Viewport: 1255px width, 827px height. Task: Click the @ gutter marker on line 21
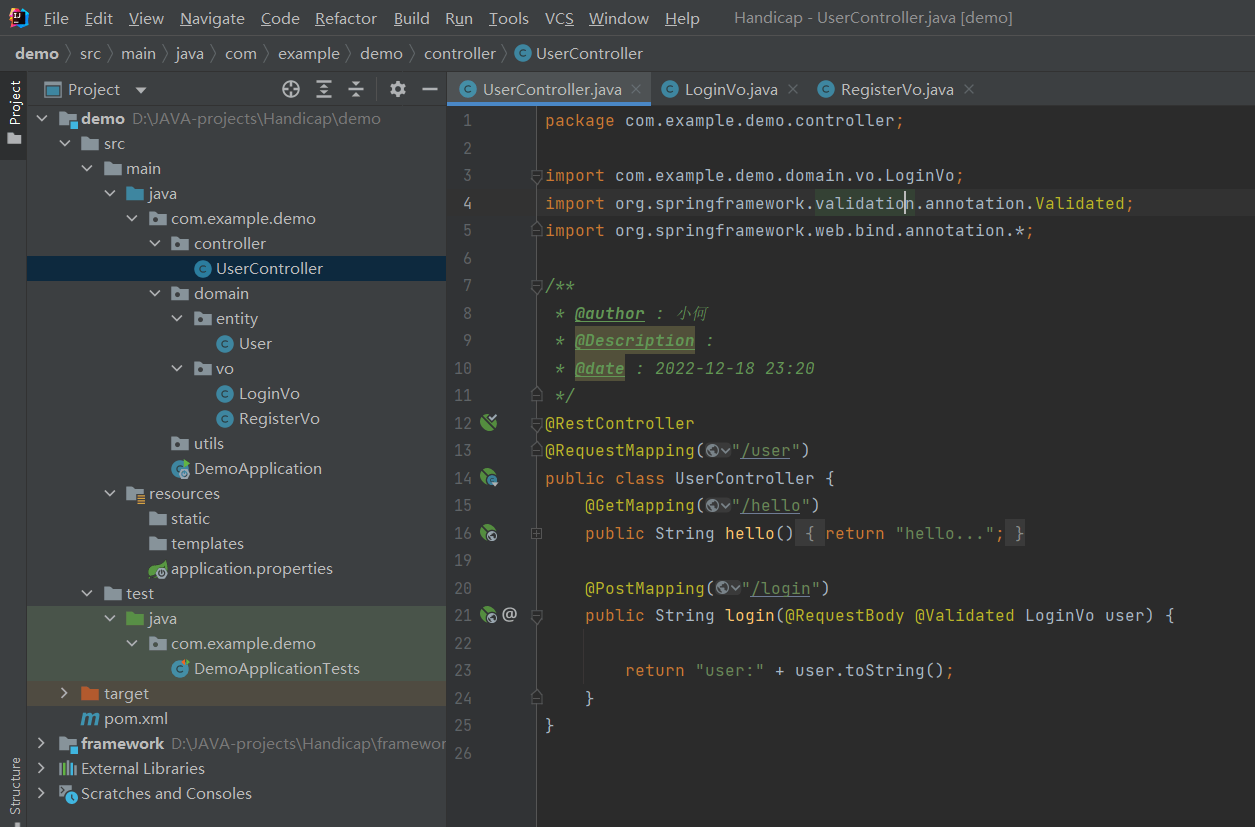coord(509,614)
